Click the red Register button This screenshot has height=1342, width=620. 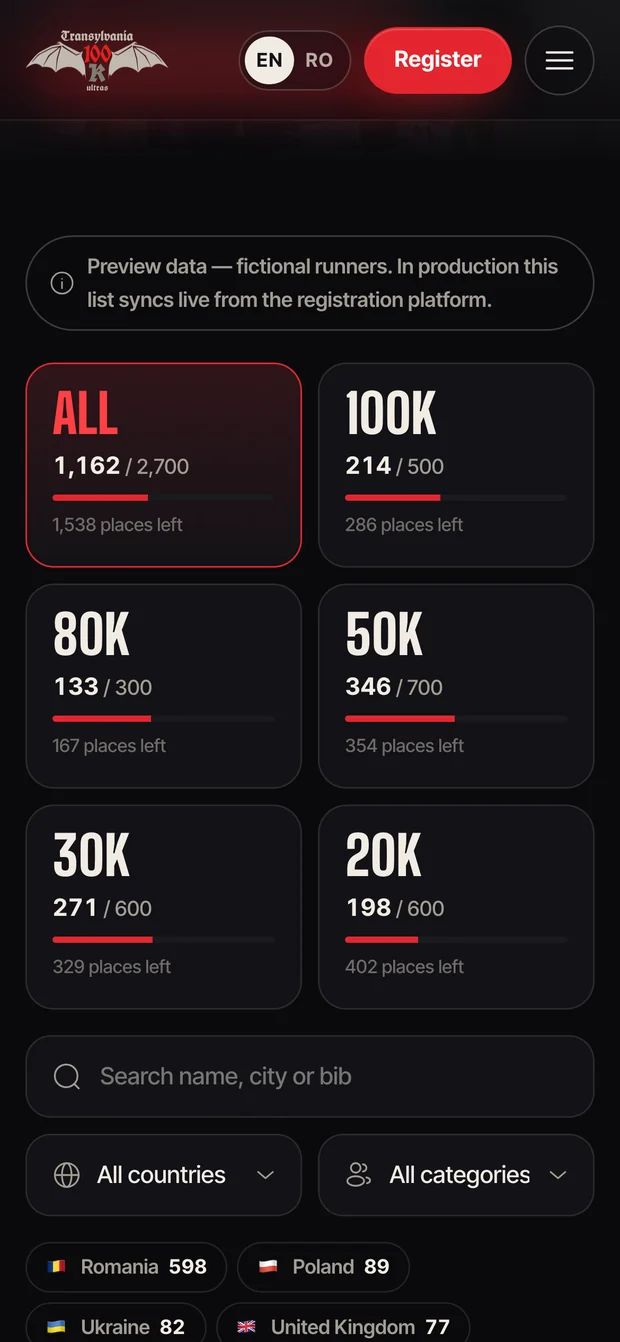pyautogui.click(x=438, y=60)
